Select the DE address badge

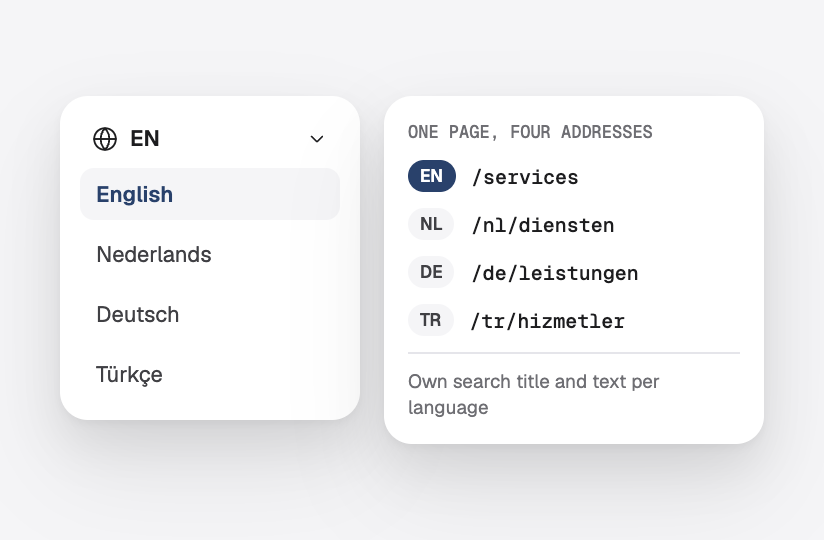tap(431, 272)
